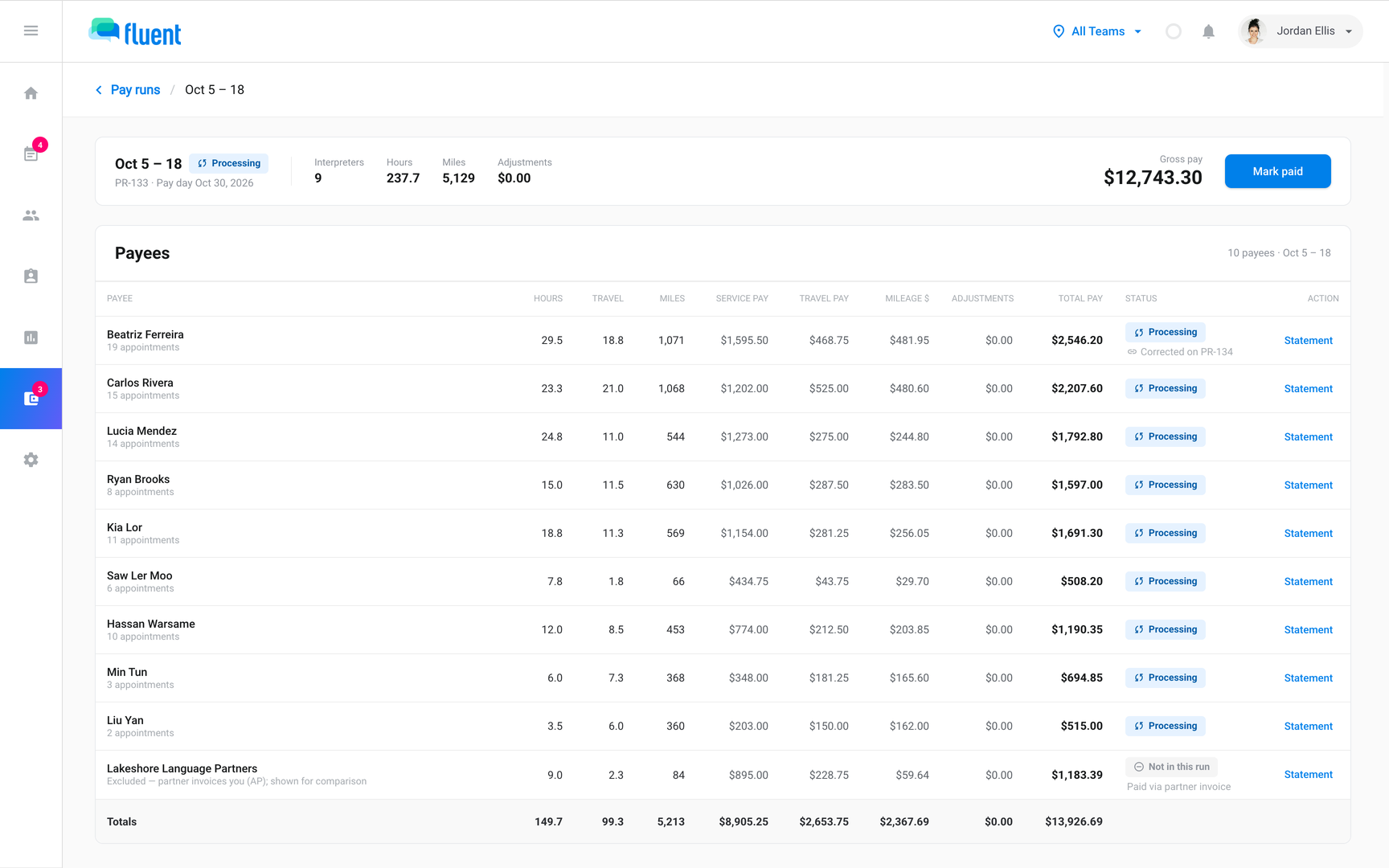The image size is (1389, 868).
Task: Click the Fluent logo
Action: (135, 32)
